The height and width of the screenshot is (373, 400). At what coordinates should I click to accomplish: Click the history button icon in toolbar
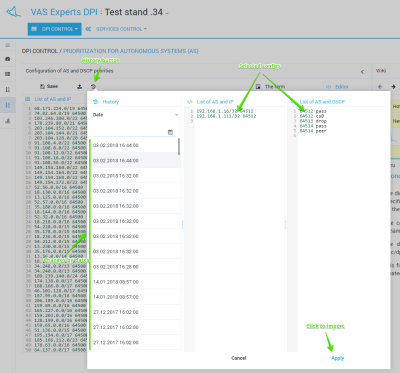point(93,87)
